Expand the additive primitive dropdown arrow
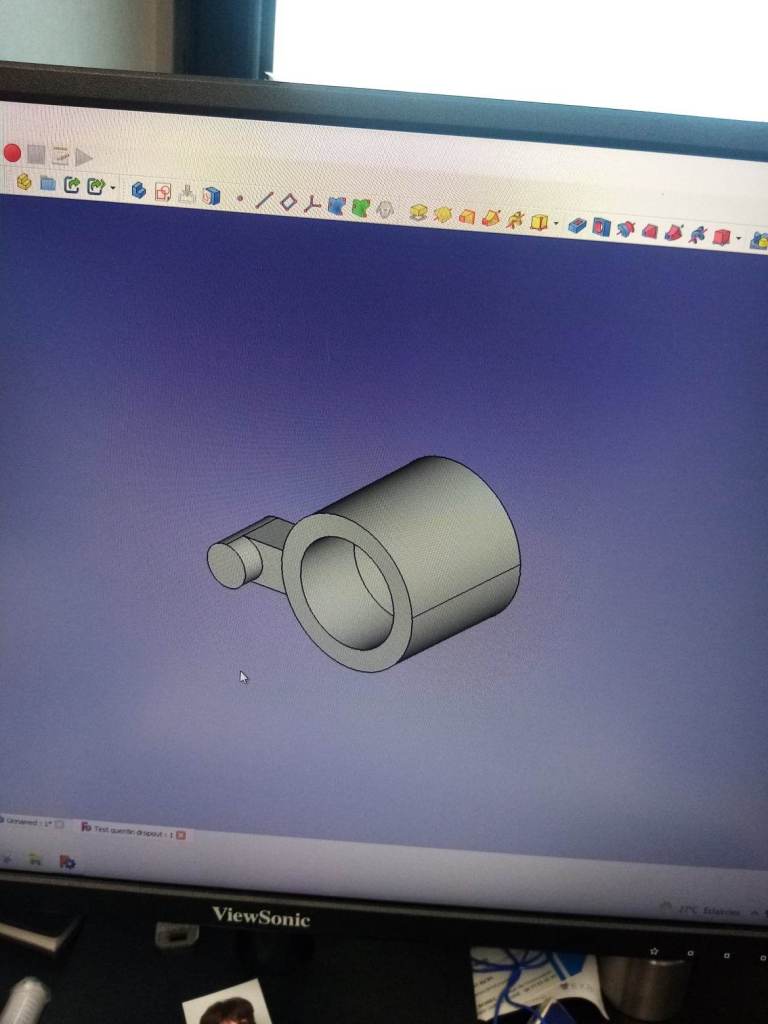 [x=555, y=224]
